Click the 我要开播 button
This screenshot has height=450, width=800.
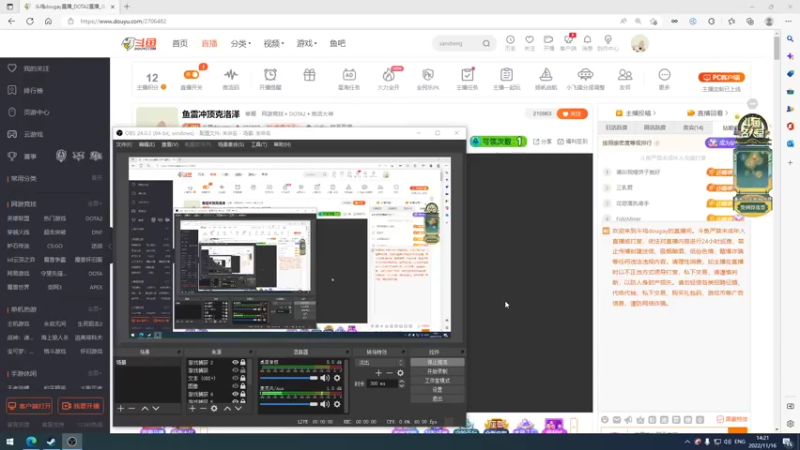pos(81,406)
